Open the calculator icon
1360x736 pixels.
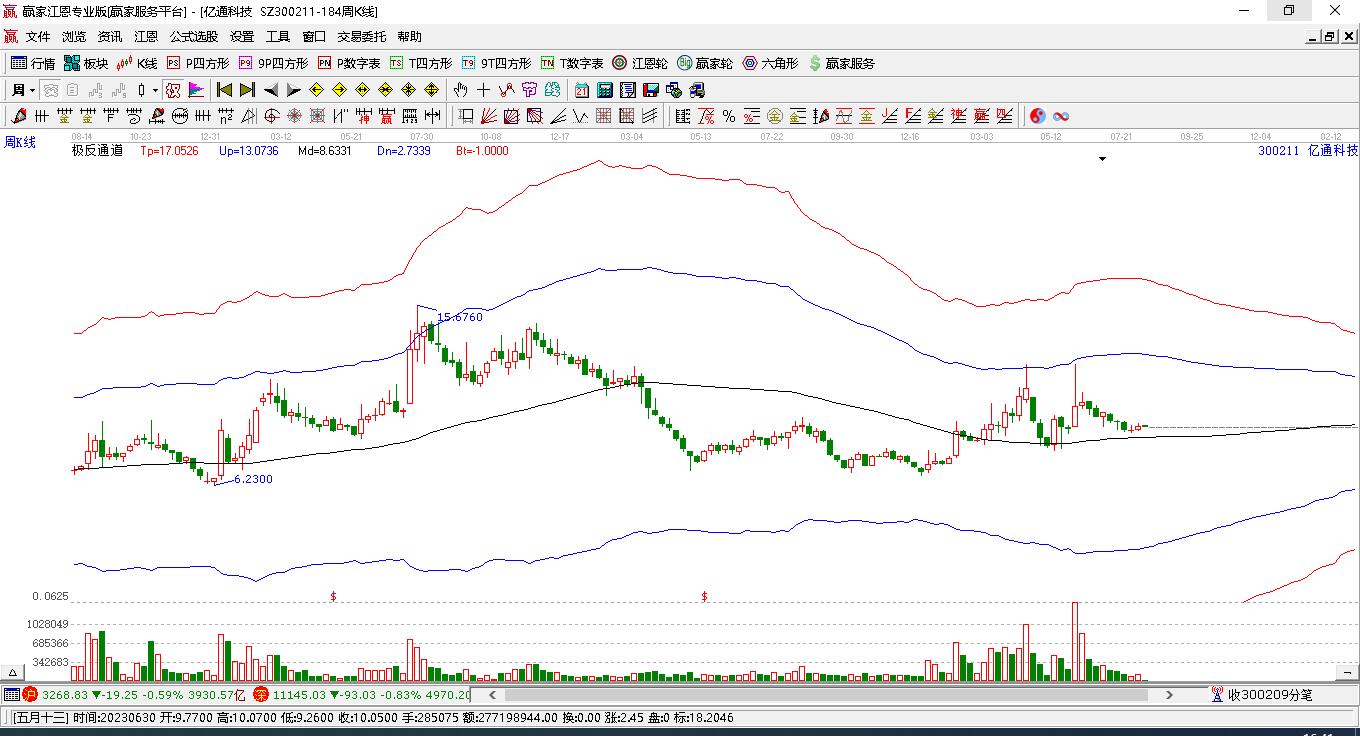pos(604,90)
